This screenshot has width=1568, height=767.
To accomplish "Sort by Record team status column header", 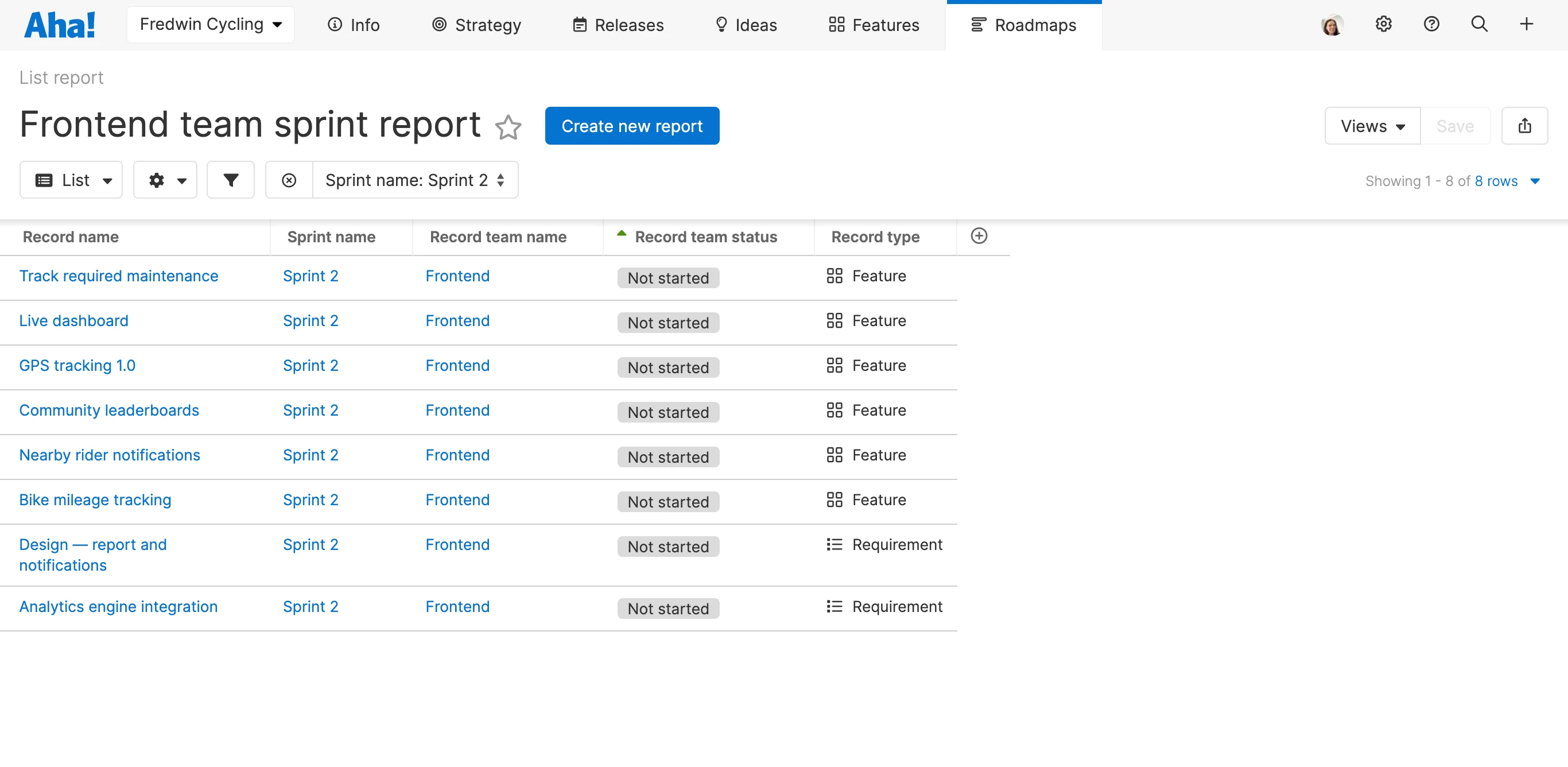I will point(705,237).
